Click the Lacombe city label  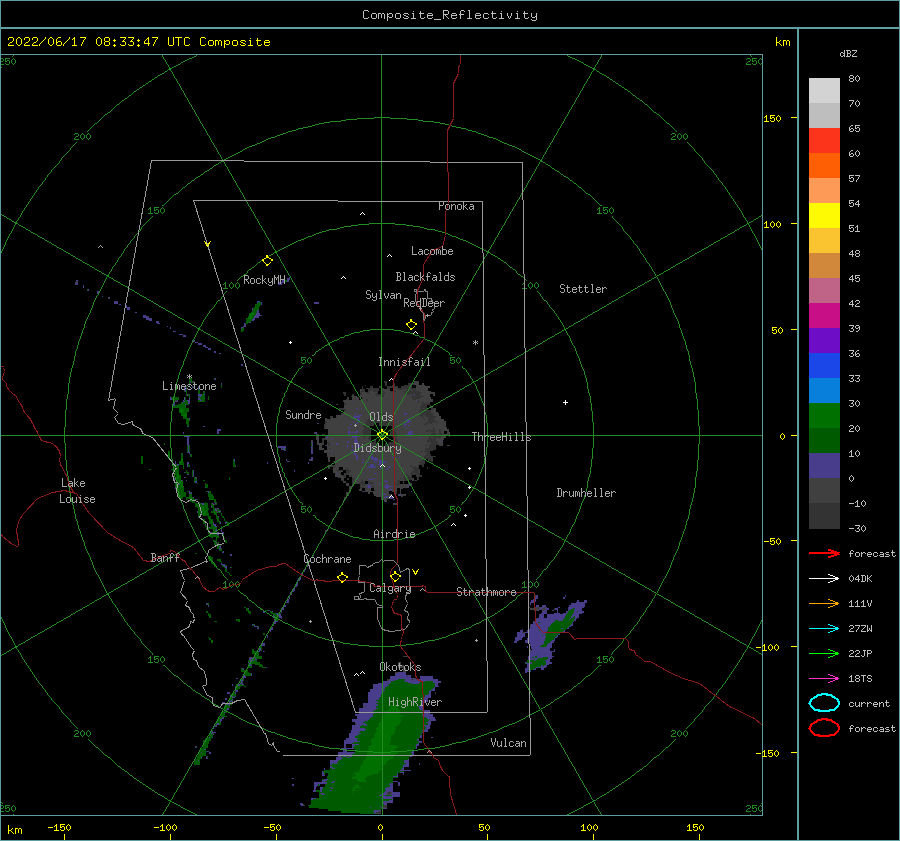point(432,251)
